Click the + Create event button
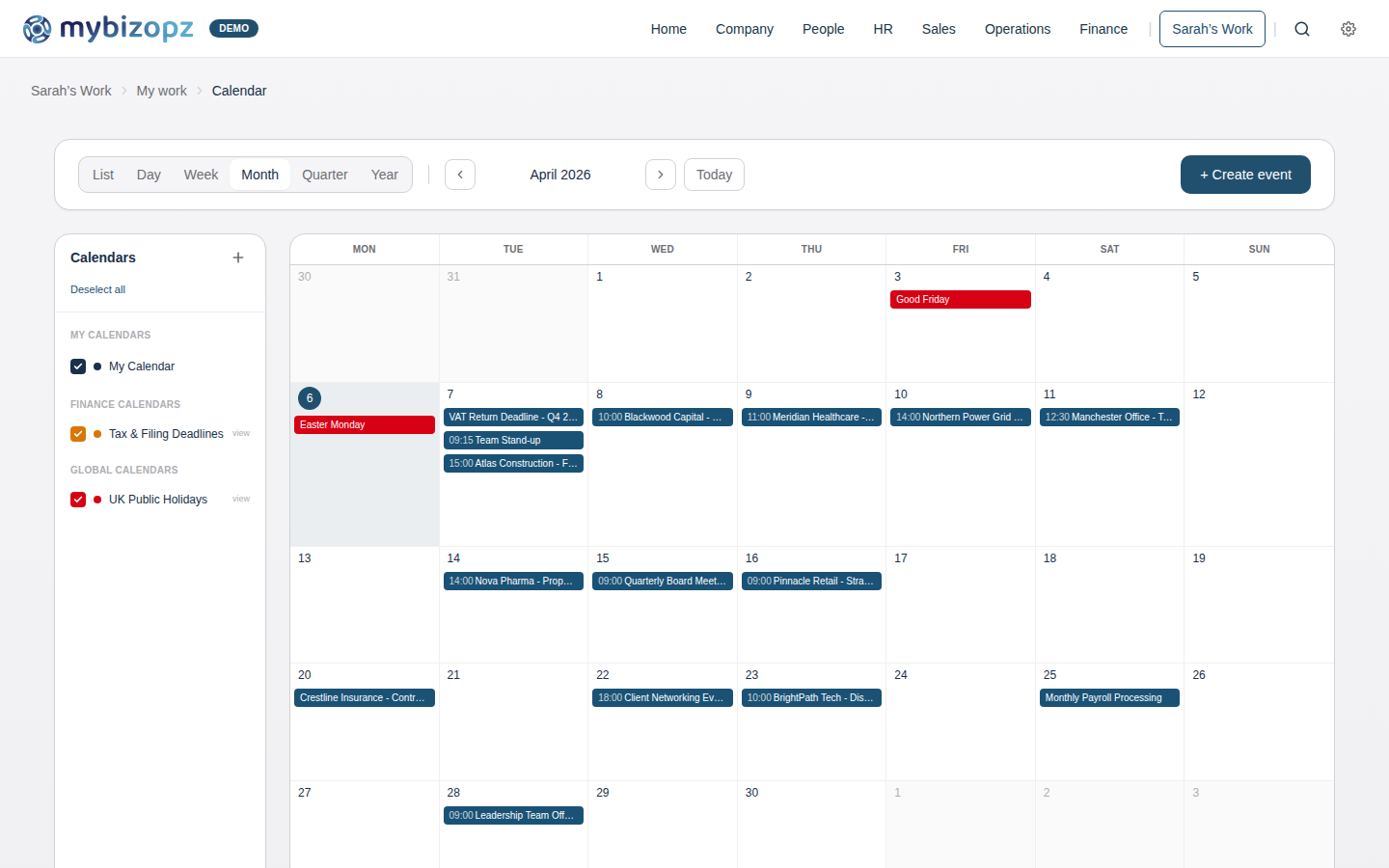The width and height of the screenshot is (1389, 868). coord(1245,175)
